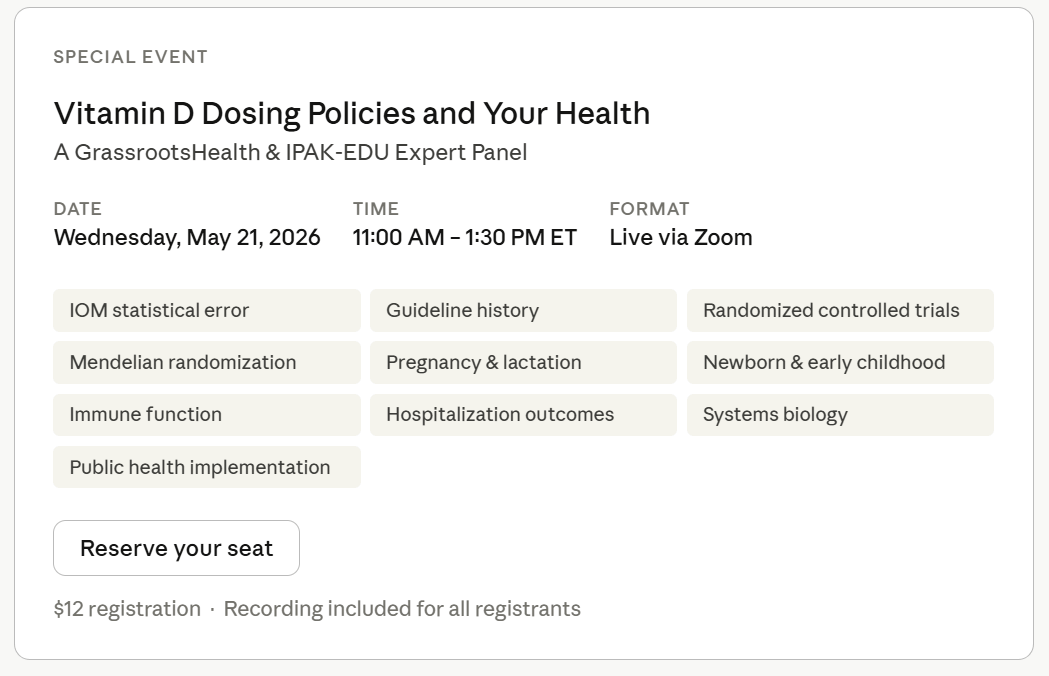Click the GrassrootsHealth & IPAK-EDU Expert Panel subtitle
The height and width of the screenshot is (676, 1049).
(290, 153)
